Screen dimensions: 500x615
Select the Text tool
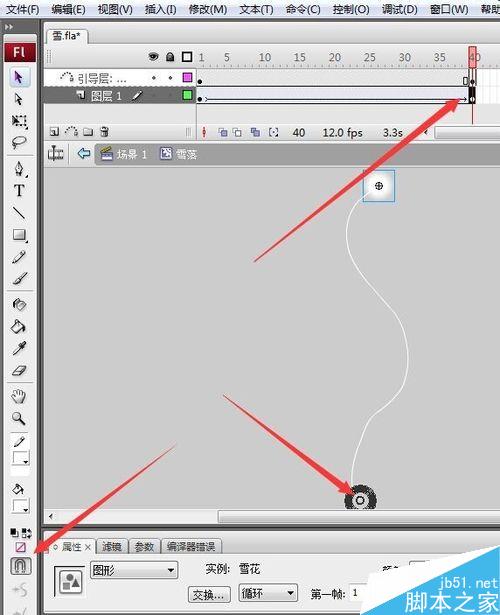[x=19, y=191]
